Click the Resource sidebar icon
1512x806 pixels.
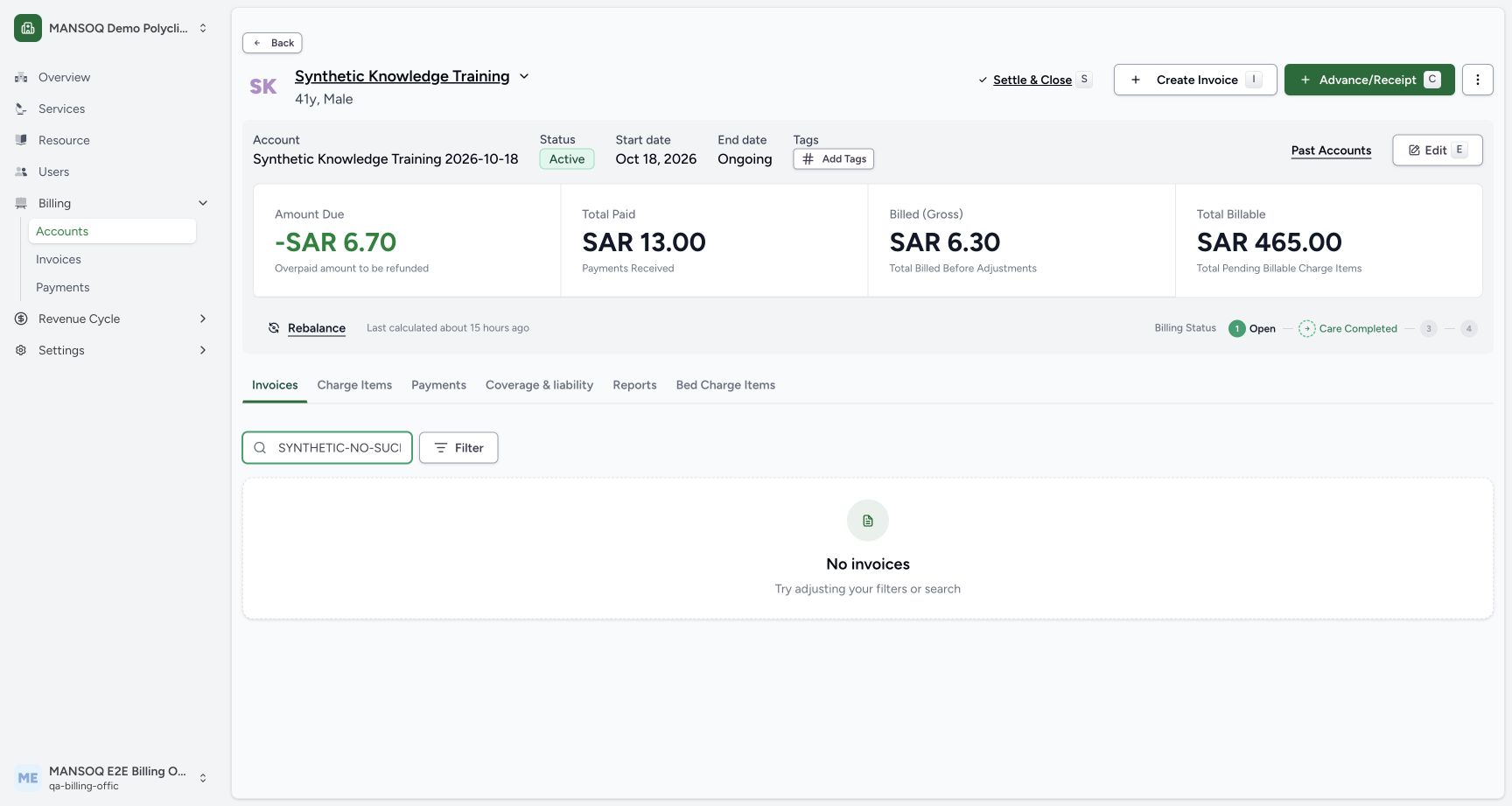[21, 140]
